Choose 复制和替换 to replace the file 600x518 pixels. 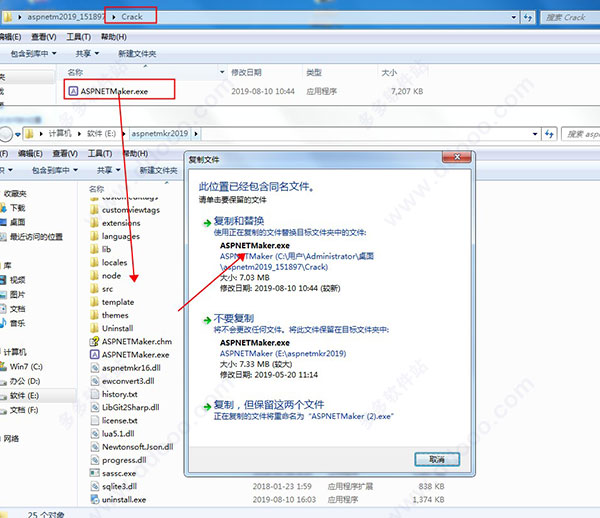coord(239,221)
